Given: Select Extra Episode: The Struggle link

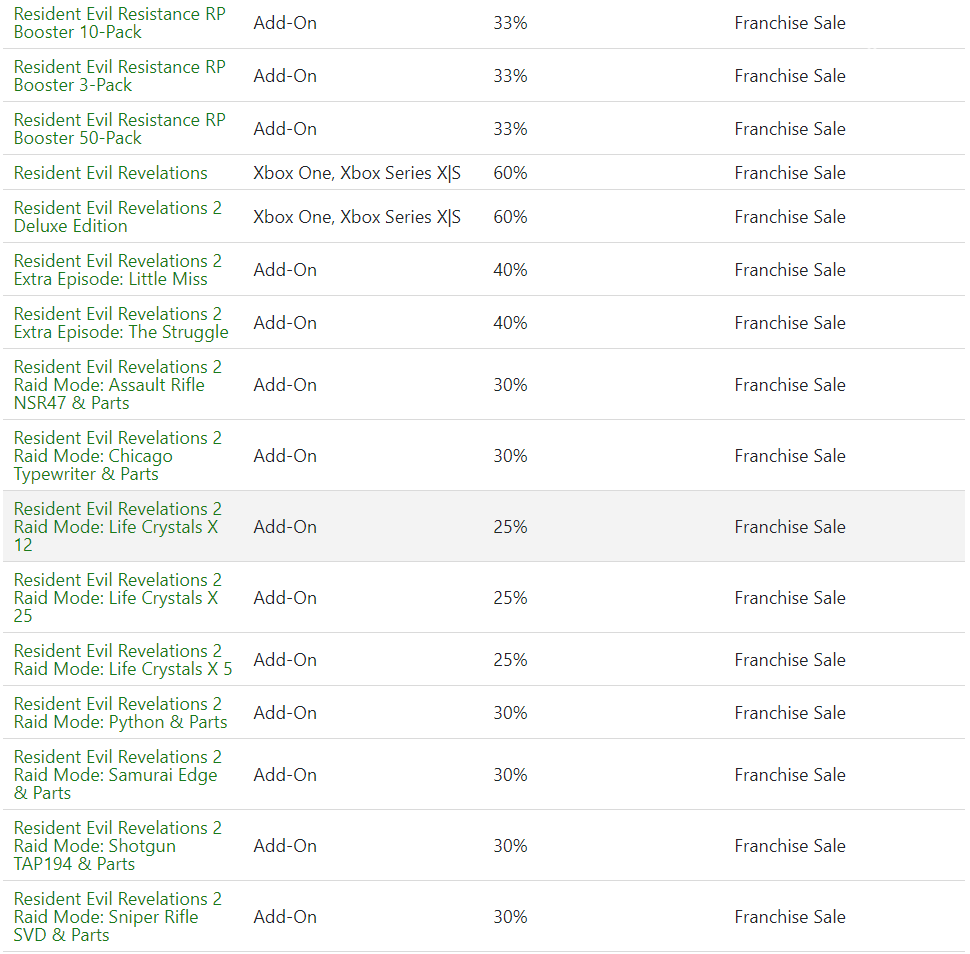Looking at the screenshot, I should (x=121, y=323).
